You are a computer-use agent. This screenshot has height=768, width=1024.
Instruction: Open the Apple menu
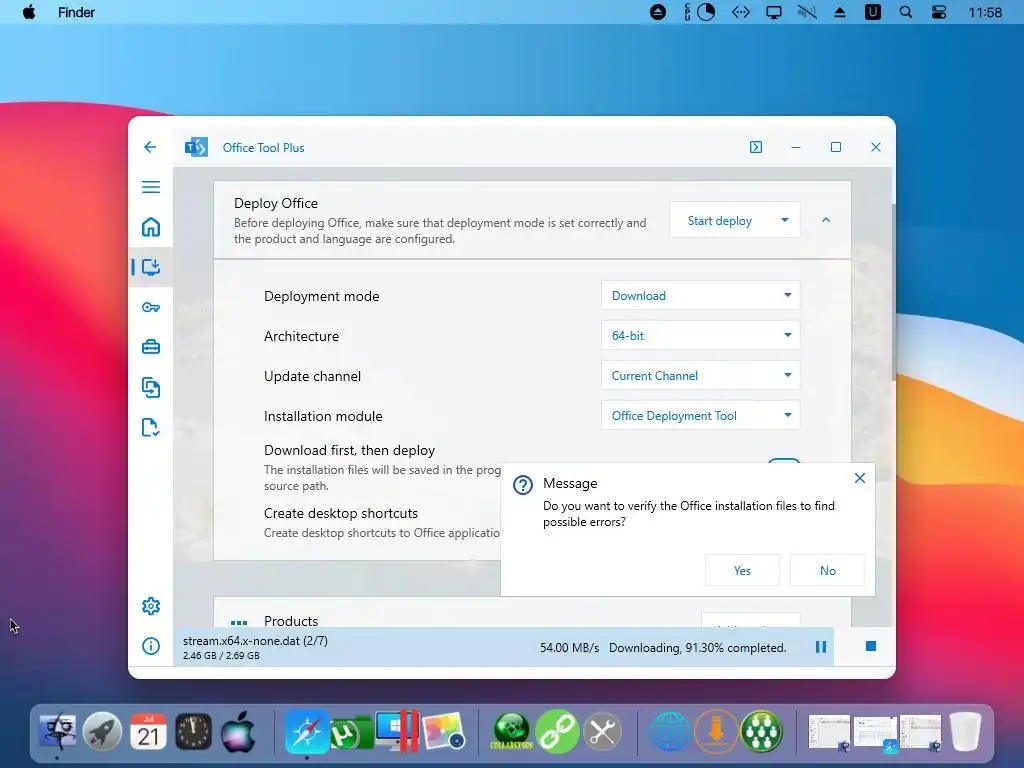[x=29, y=12]
